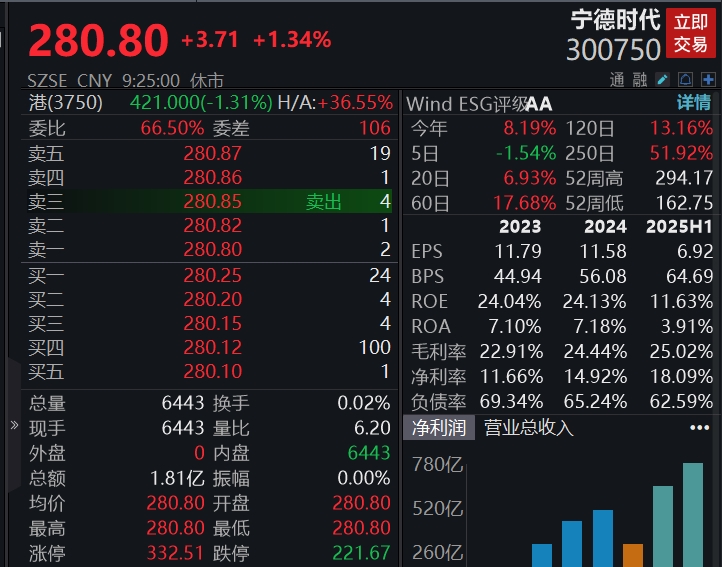Click the 今年 return 8.19%

coord(530,128)
